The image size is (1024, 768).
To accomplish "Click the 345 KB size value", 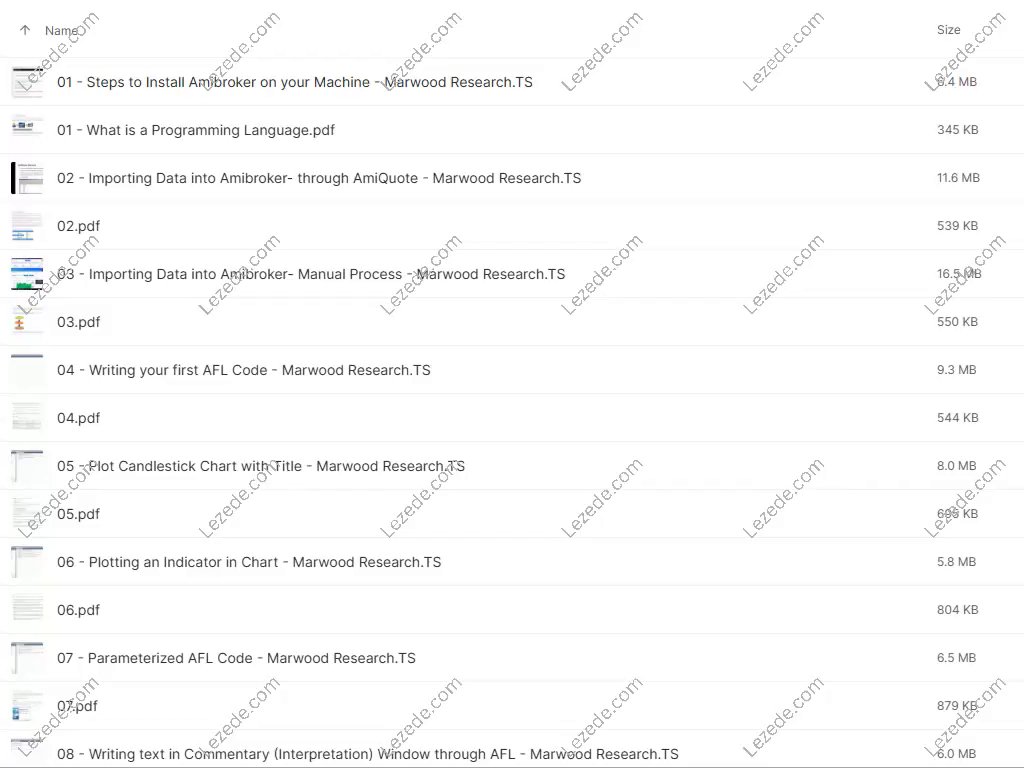I will (x=957, y=130).
